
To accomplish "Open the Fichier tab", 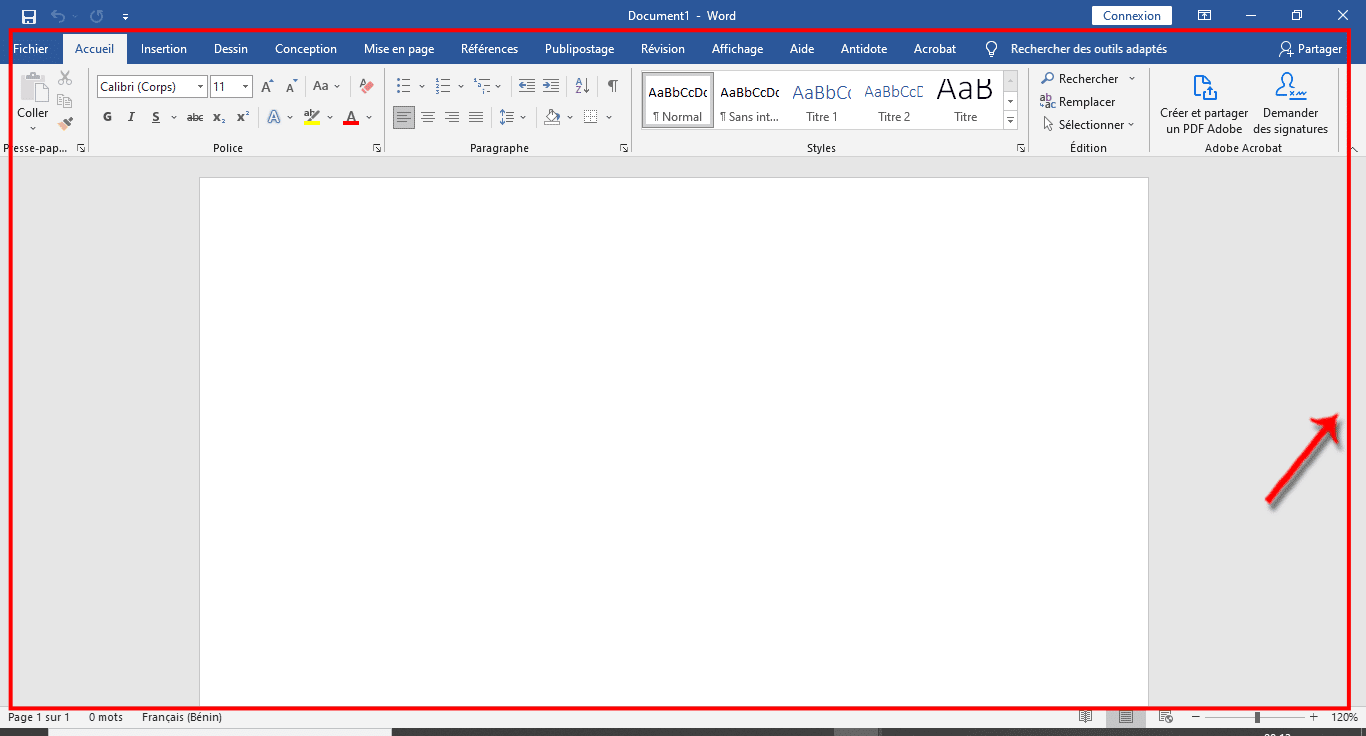I will coord(30,49).
